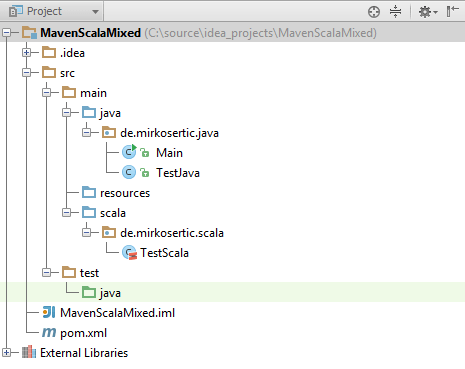
Task: Expand the .idea folder node
Action: pyautogui.click(x=26, y=53)
